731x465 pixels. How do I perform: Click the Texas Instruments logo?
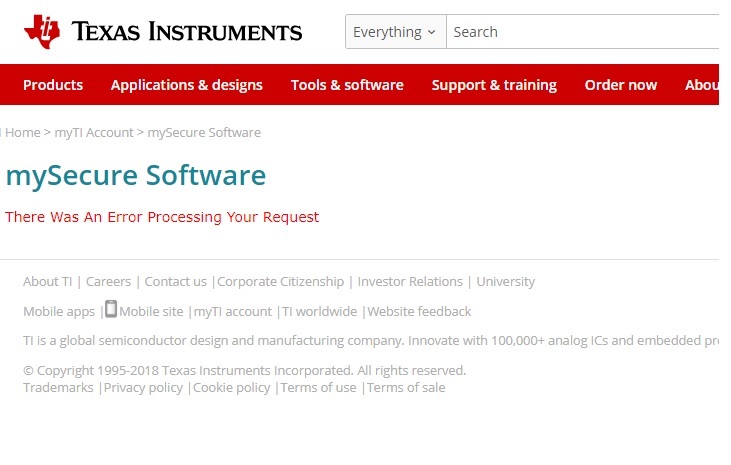pyautogui.click(x=163, y=32)
